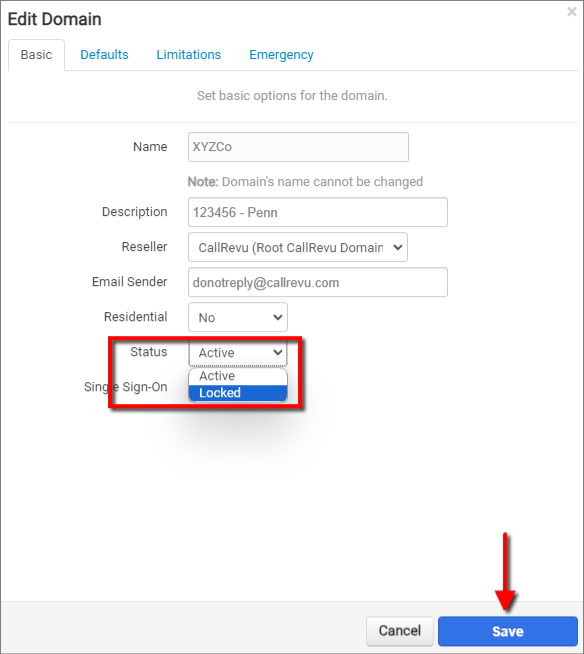Switch to the Defaults tab

point(104,55)
